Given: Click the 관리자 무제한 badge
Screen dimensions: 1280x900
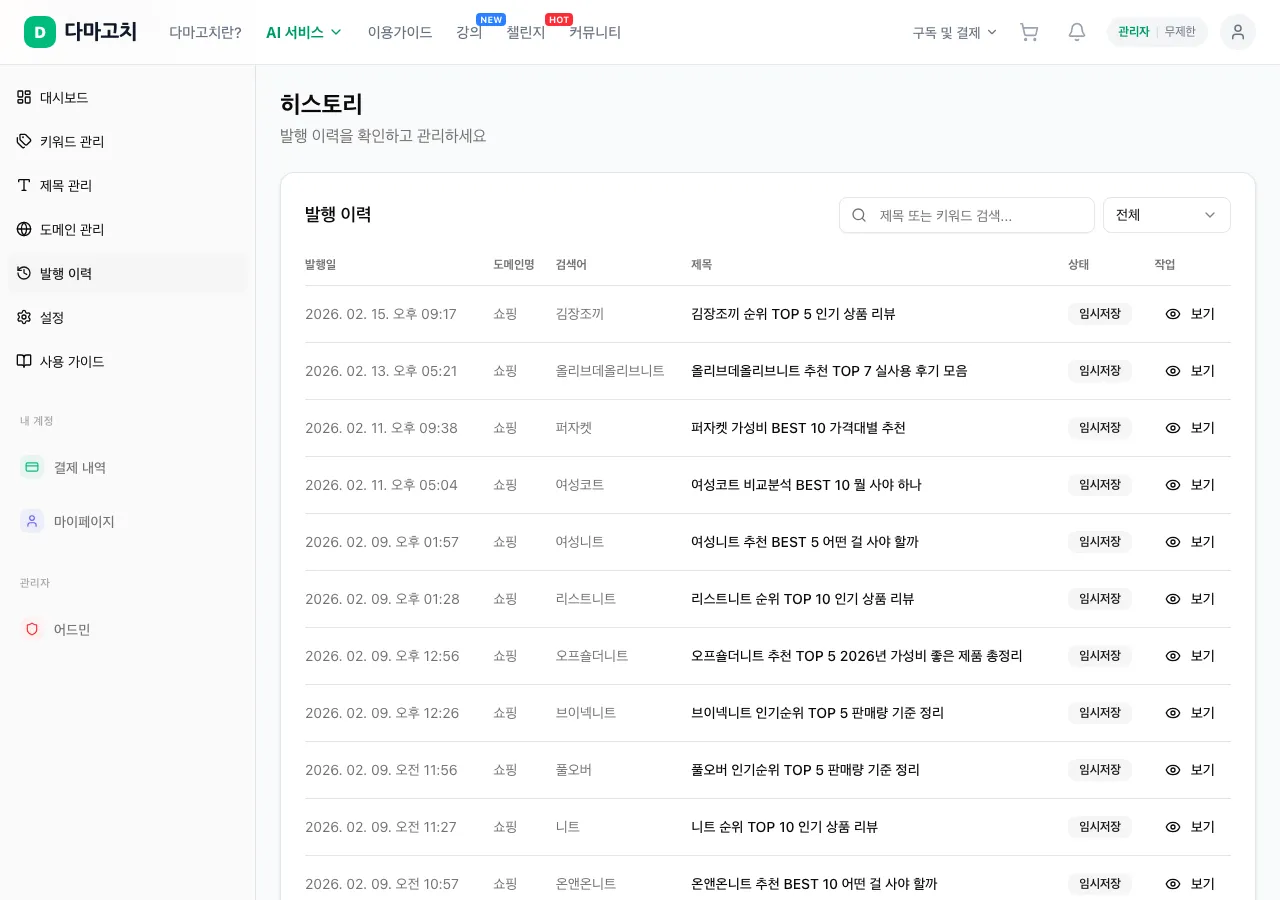Looking at the screenshot, I should coord(1157,32).
